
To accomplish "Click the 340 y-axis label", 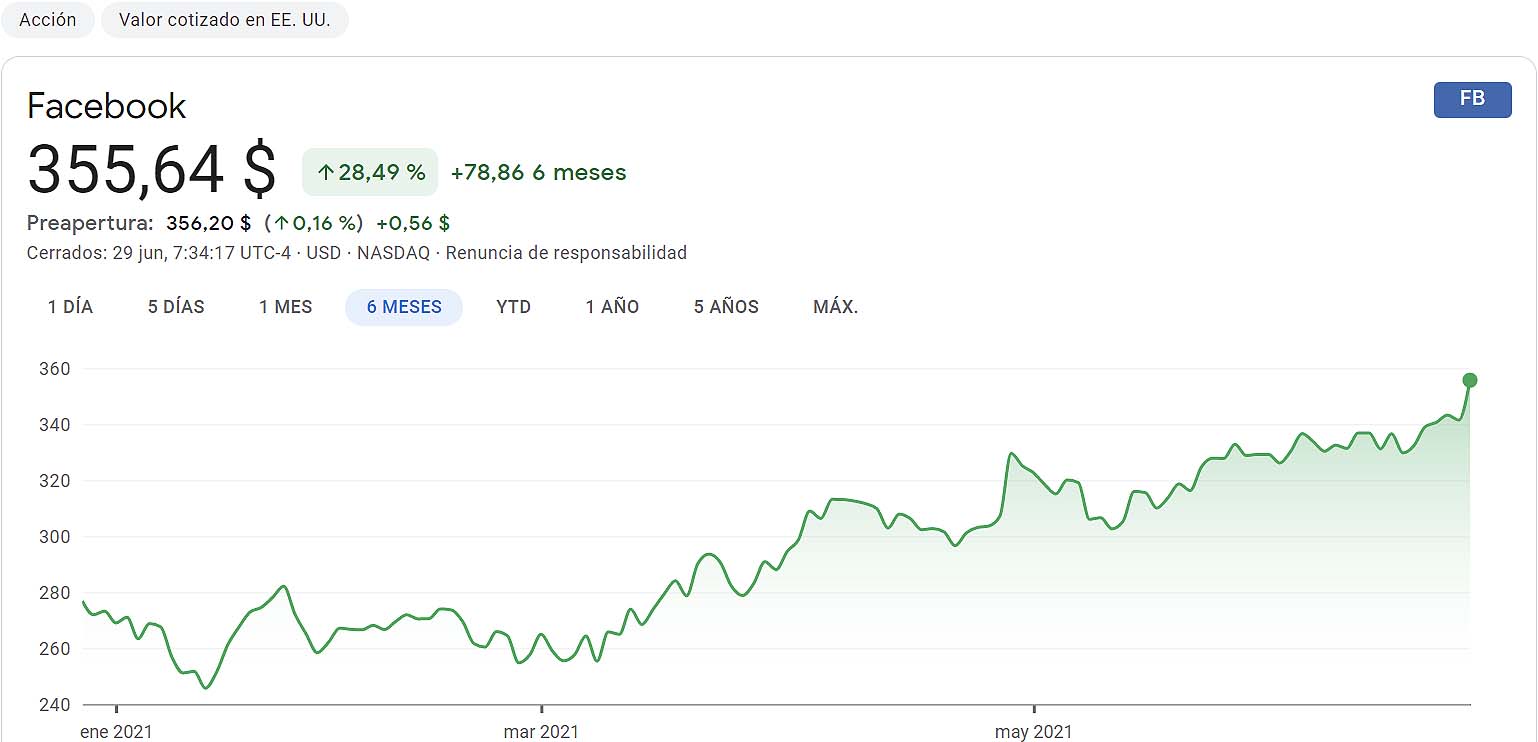I will 56,425.
